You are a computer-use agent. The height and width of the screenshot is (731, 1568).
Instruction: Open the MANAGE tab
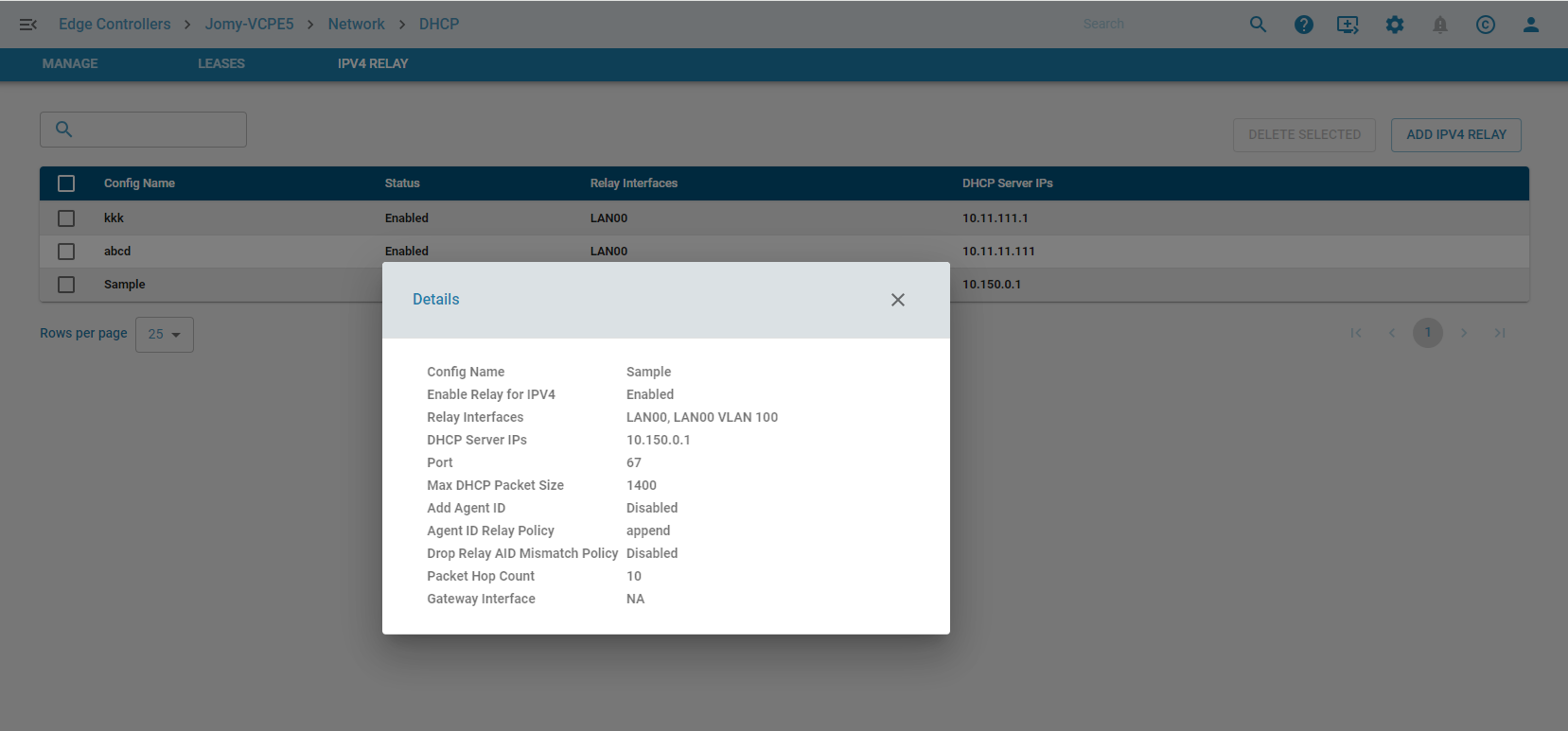[x=70, y=63]
